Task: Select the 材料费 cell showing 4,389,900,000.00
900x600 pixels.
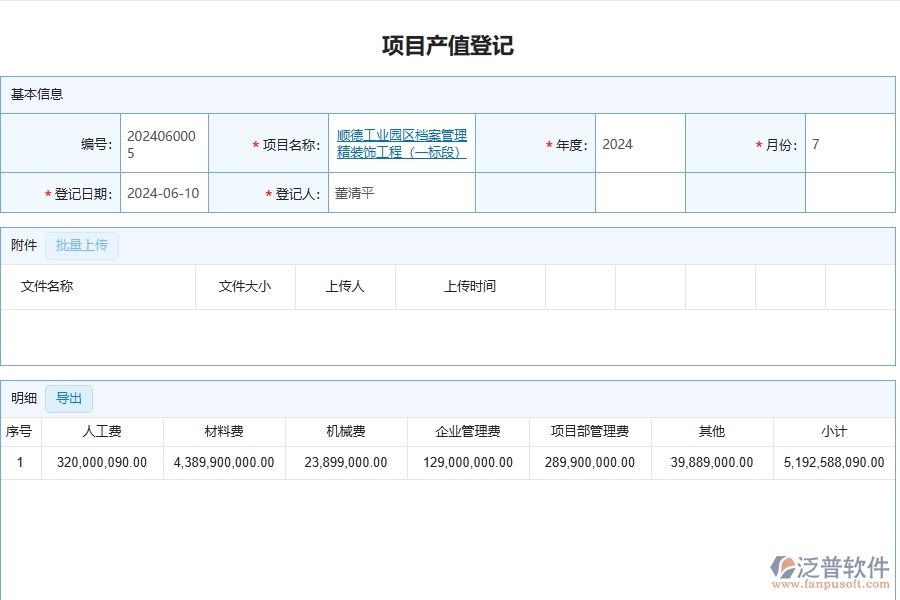Action: point(222,462)
